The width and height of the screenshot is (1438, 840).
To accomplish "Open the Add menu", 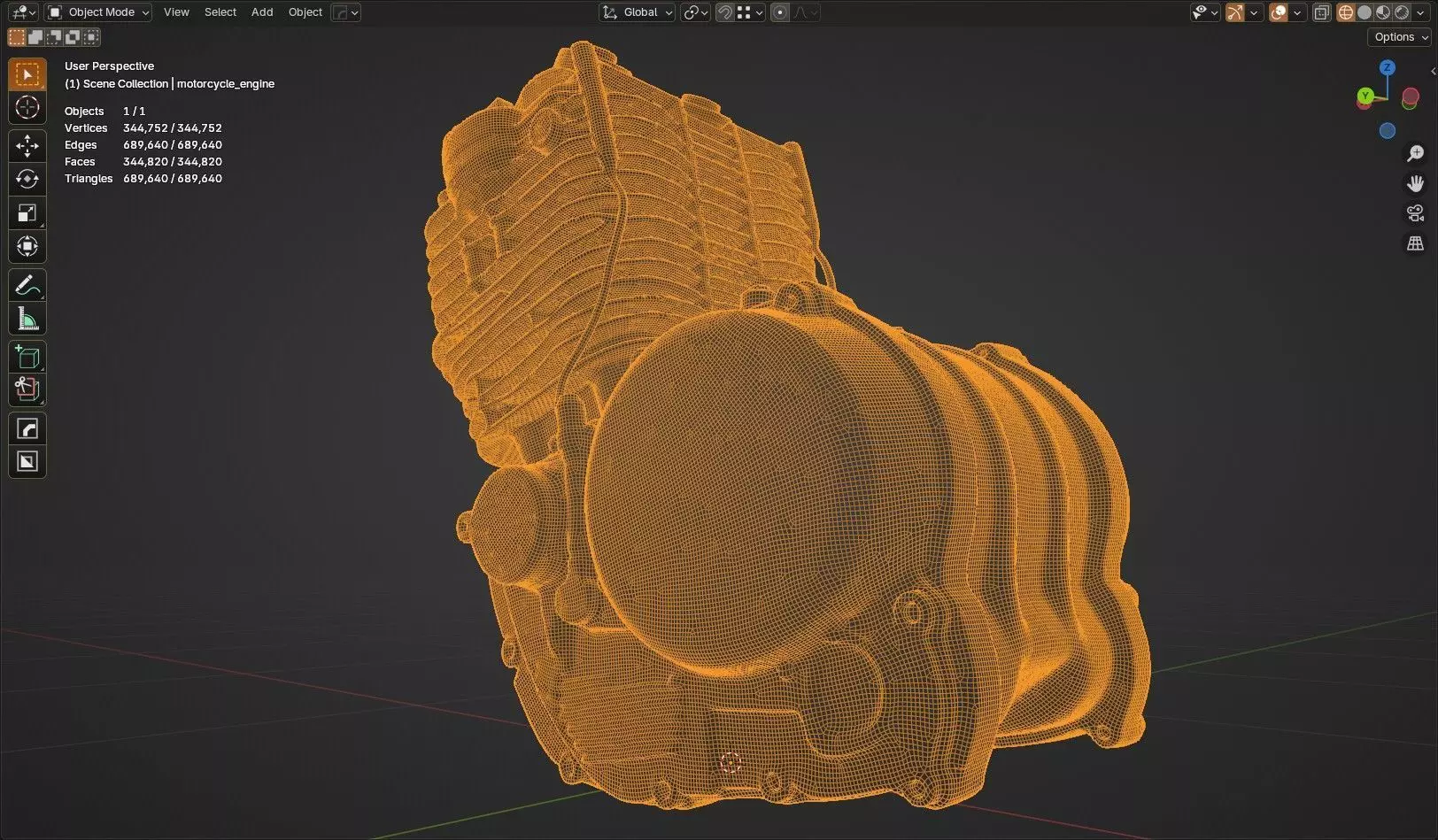I will coord(262,12).
